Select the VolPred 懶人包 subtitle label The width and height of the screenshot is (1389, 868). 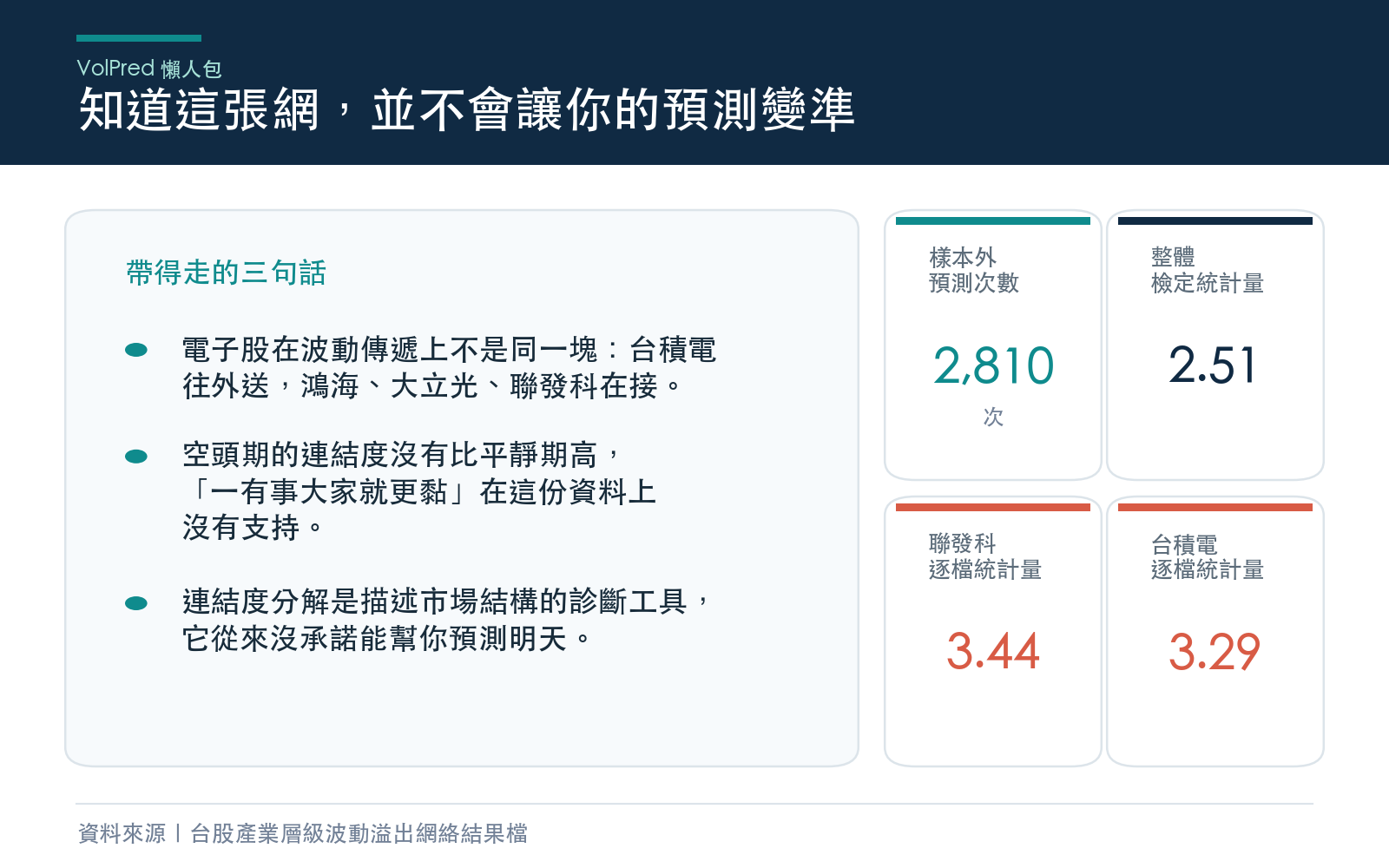point(149,69)
